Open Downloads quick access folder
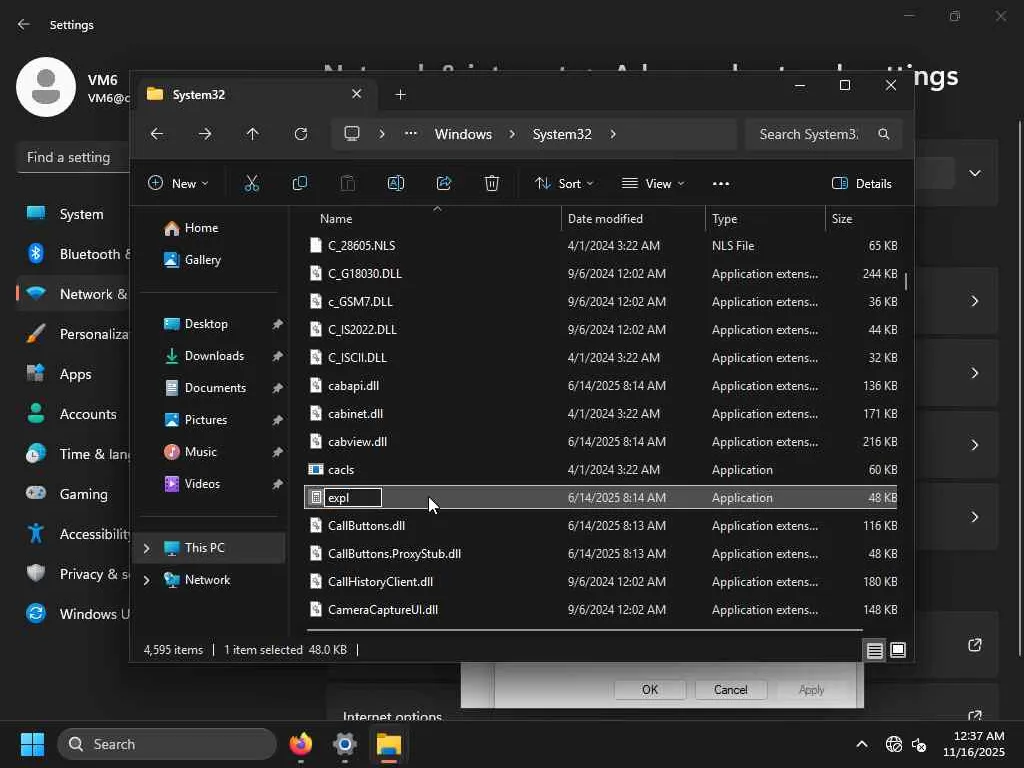Viewport: 1024px width, 768px height. (x=214, y=356)
